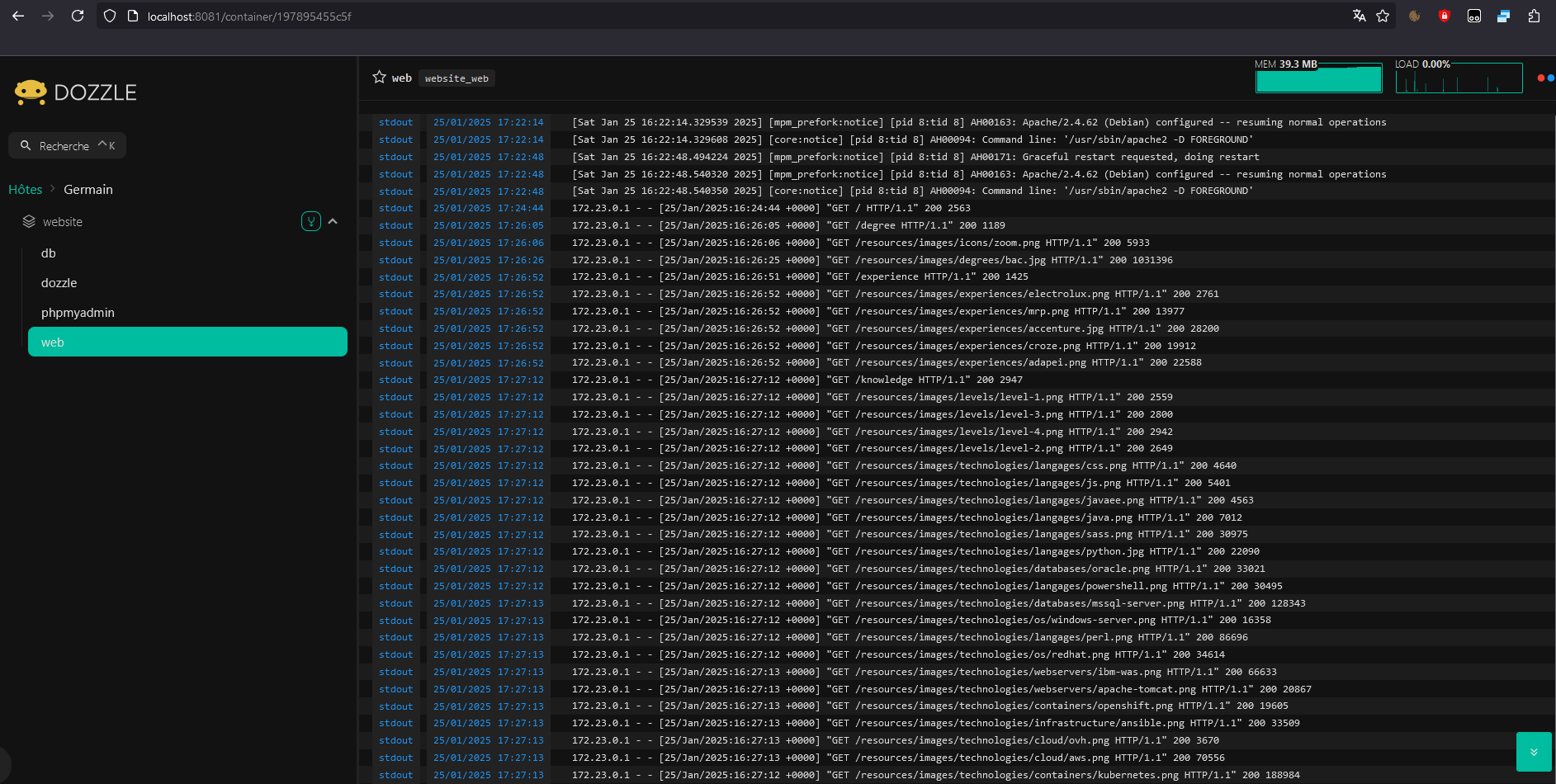
Task: Jump to latest logs with scroll-down button
Action: pos(1534,752)
